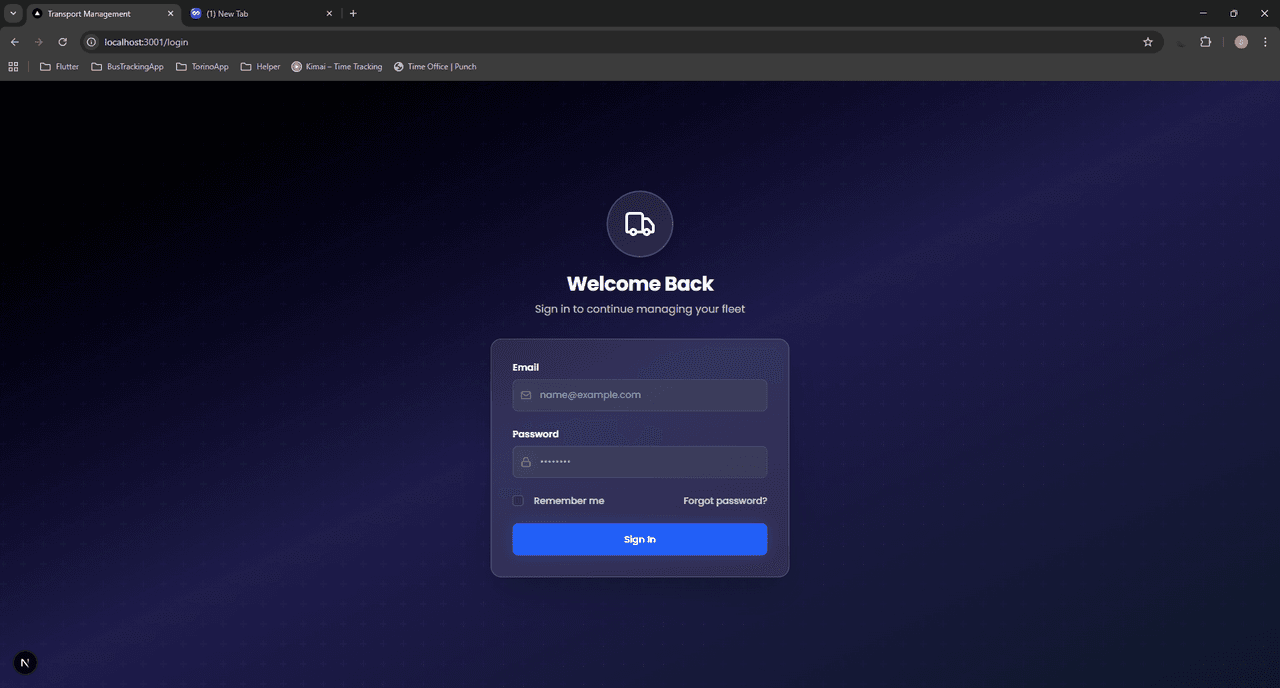Click the envelope icon in the Email field
Viewport: 1280px width, 688px height.
(526, 395)
